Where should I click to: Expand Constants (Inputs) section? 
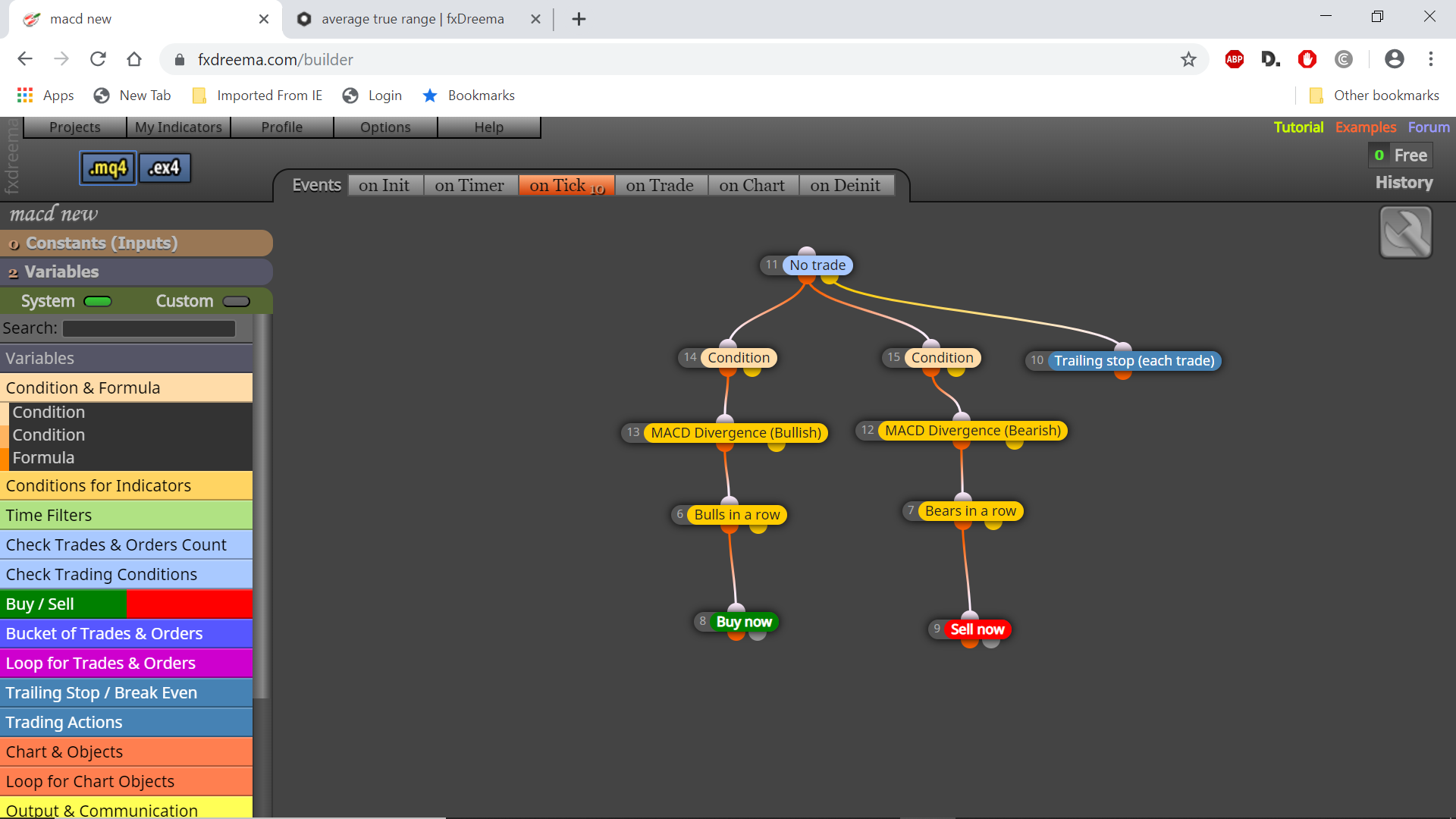click(136, 243)
